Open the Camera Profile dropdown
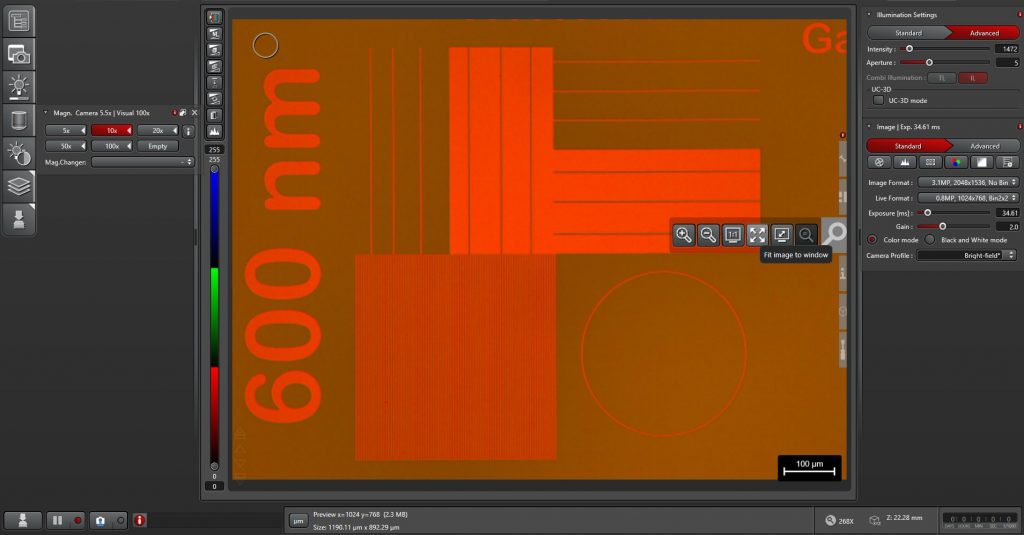Image resolution: width=1024 pixels, height=535 pixels. point(966,255)
